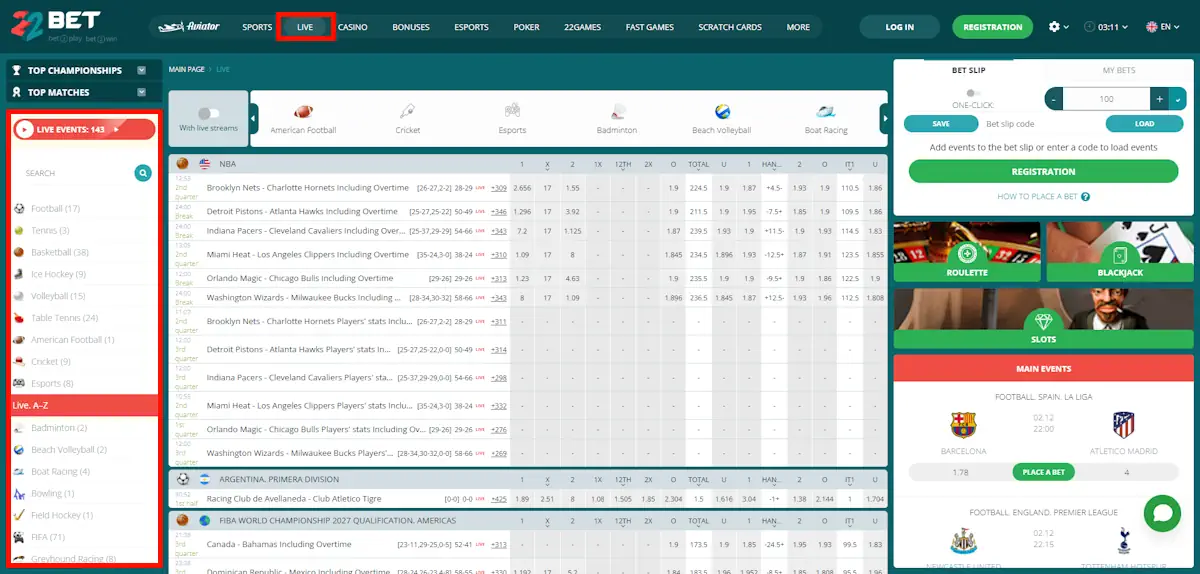Expand +309 markets for Brooklyn Nets game
Image resolution: width=1200 pixels, height=574 pixels.
(x=499, y=188)
